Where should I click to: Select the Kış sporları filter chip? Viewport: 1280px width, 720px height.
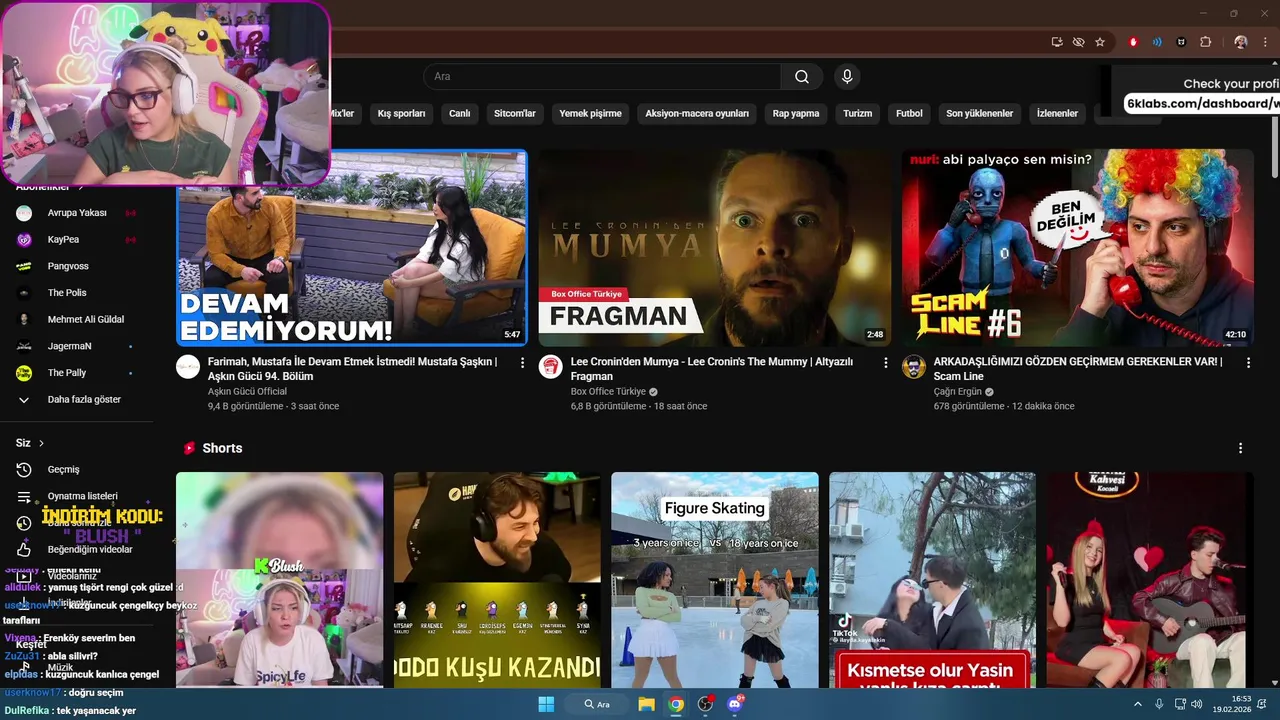coord(401,114)
